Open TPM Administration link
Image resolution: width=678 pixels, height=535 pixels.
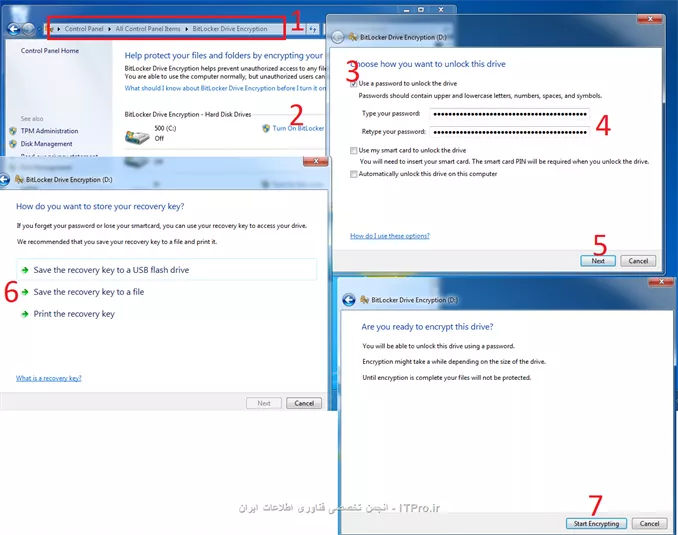pyautogui.click(x=49, y=131)
